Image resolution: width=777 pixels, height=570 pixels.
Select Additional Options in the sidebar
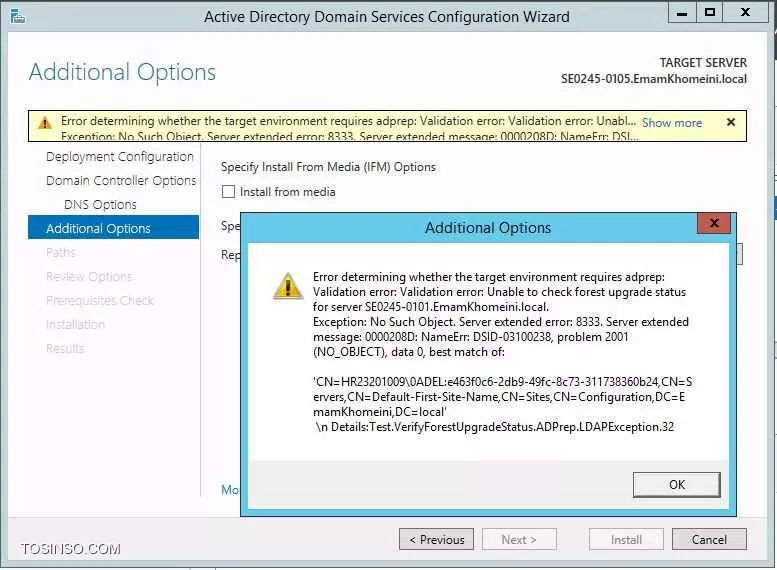(113, 228)
